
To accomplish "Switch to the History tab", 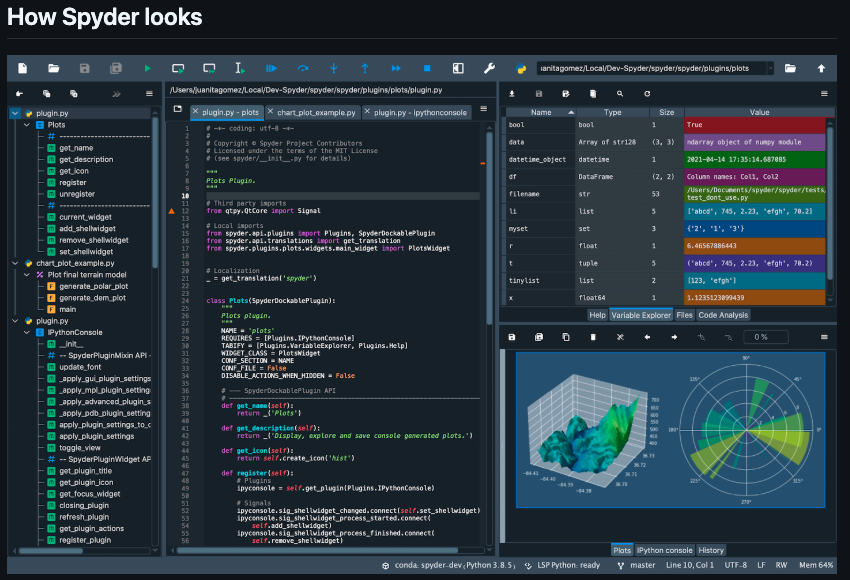I will [711, 550].
